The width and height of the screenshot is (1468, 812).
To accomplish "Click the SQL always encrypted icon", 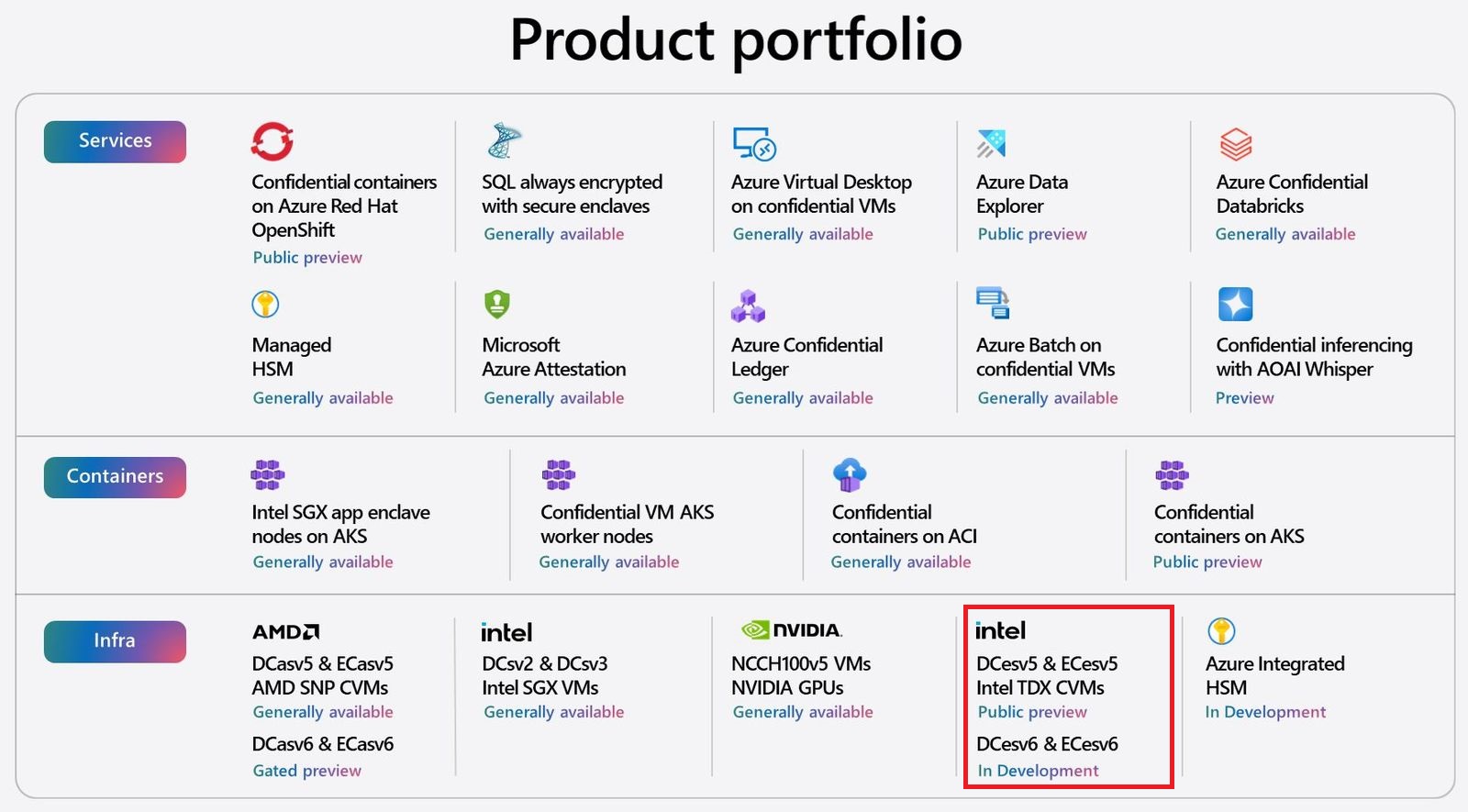I will (504, 140).
